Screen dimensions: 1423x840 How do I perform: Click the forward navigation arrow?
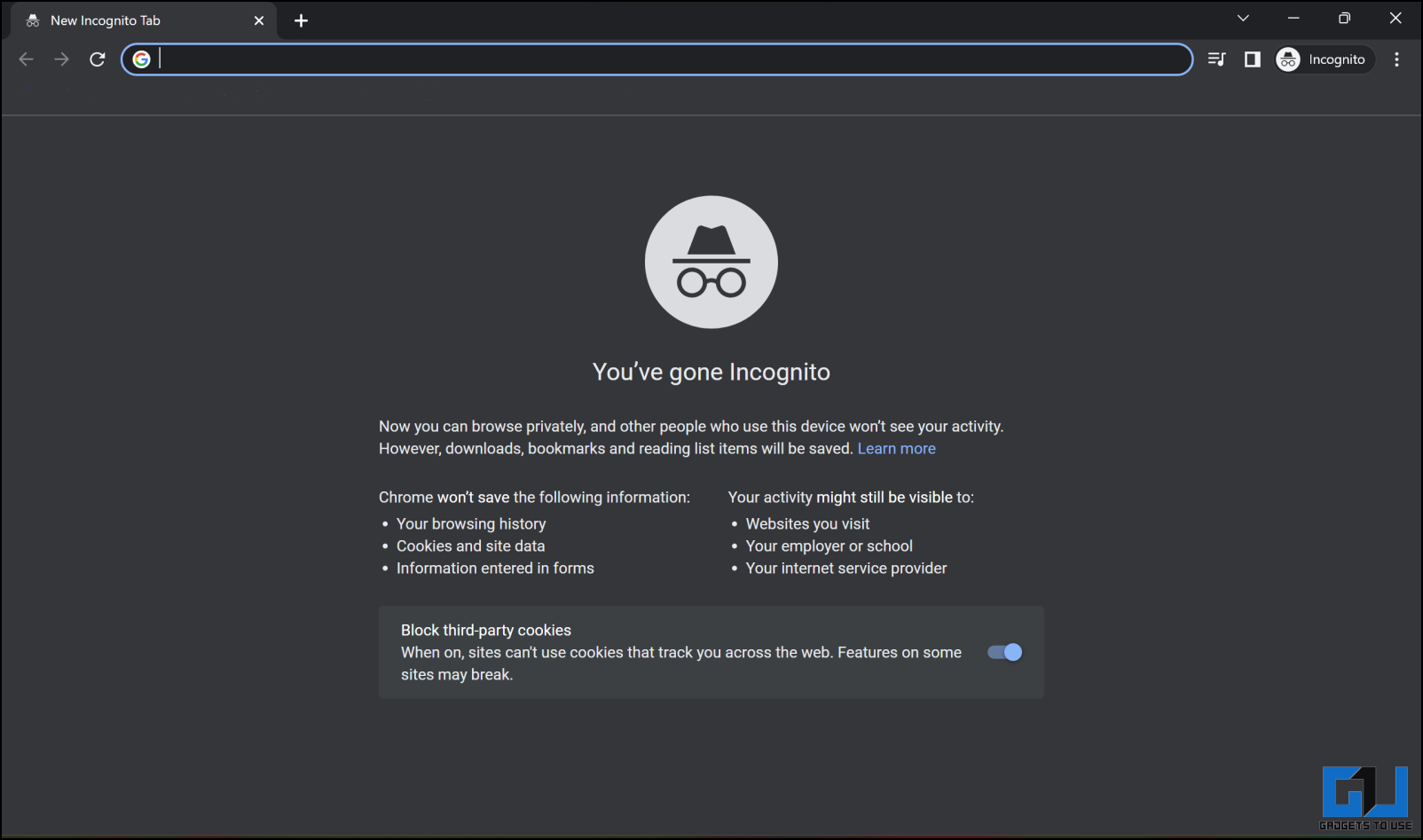click(x=61, y=59)
